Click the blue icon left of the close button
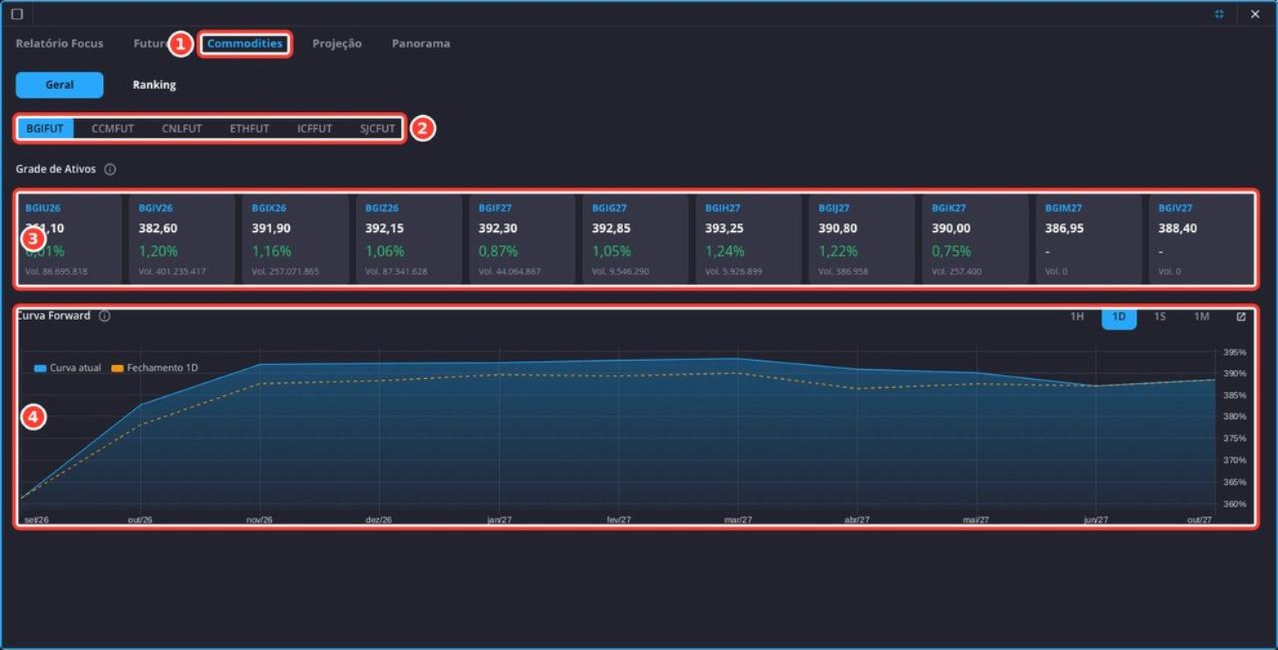1278x650 pixels. click(1219, 14)
